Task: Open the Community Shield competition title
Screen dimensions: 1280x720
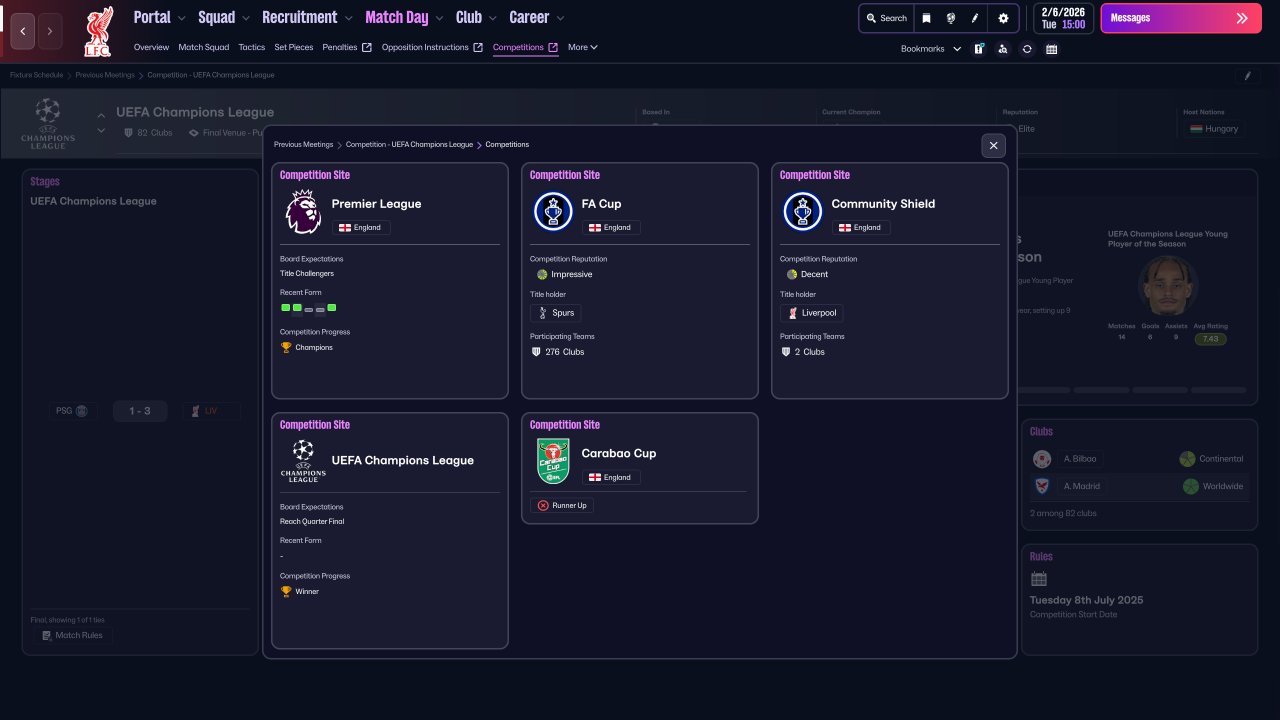Action: (x=883, y=204)
